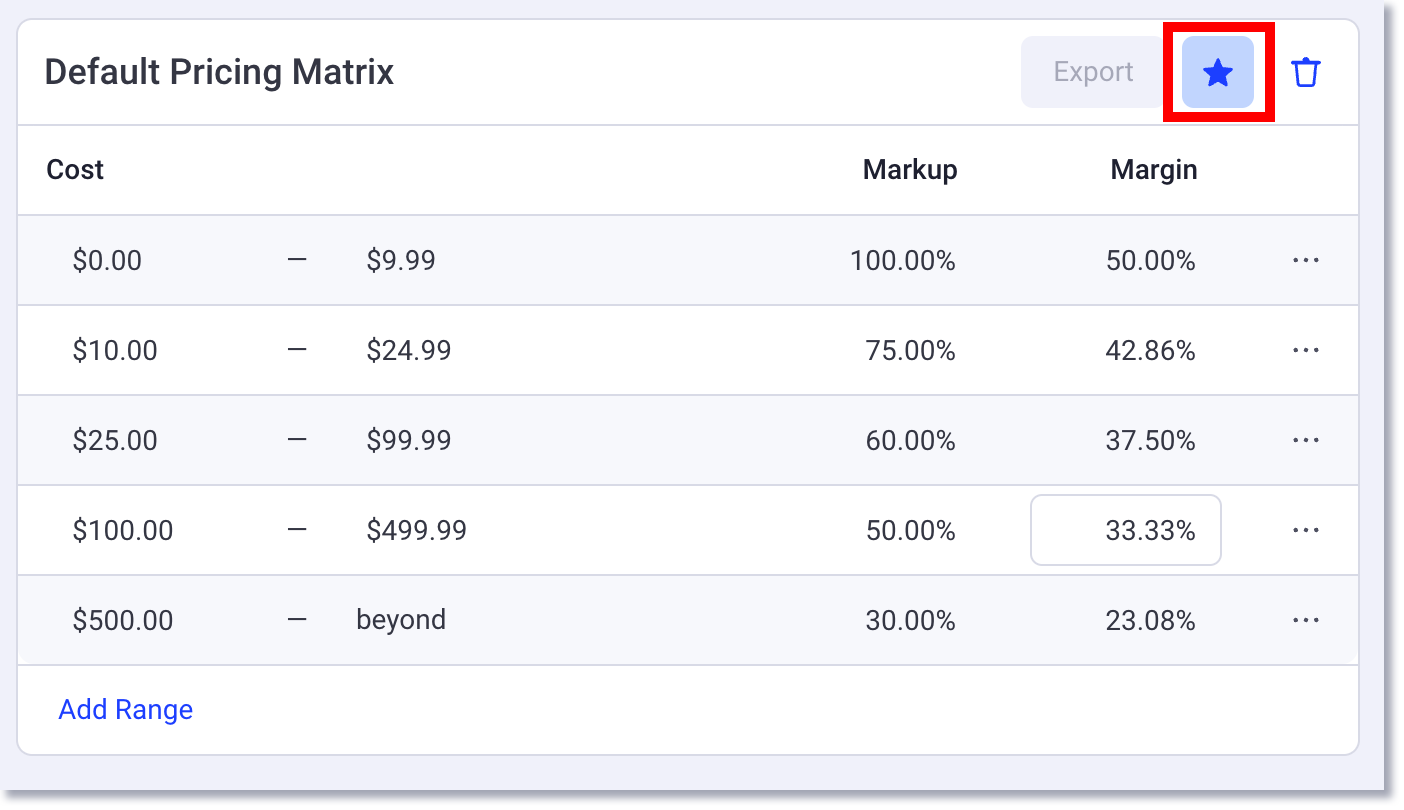Open the ellipsis actions for the $10.00 row
The height and width of the screenshot is (810, 1404).
1306,350
